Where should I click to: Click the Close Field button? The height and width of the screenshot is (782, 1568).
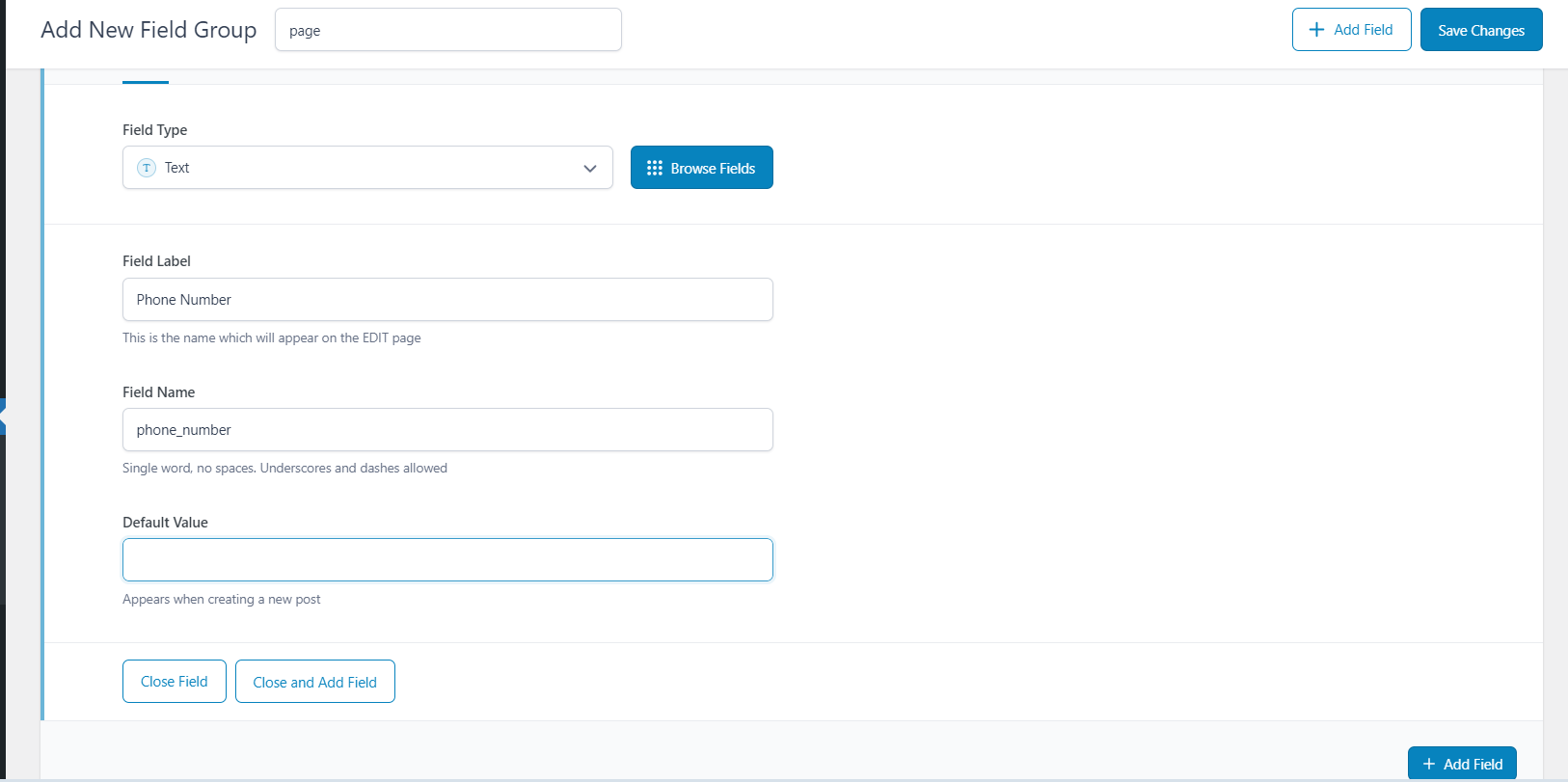(x=175, y=682)
